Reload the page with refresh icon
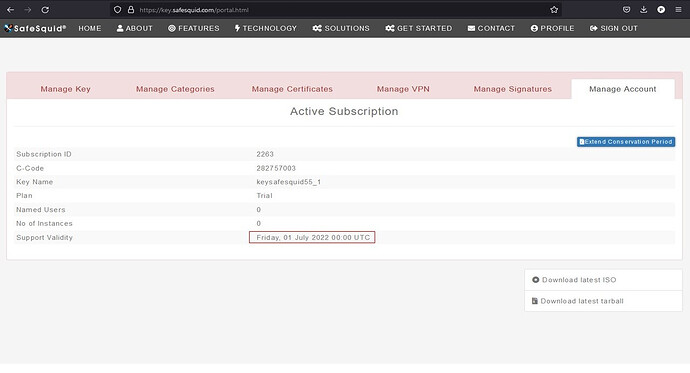 [x=45, y=10]
